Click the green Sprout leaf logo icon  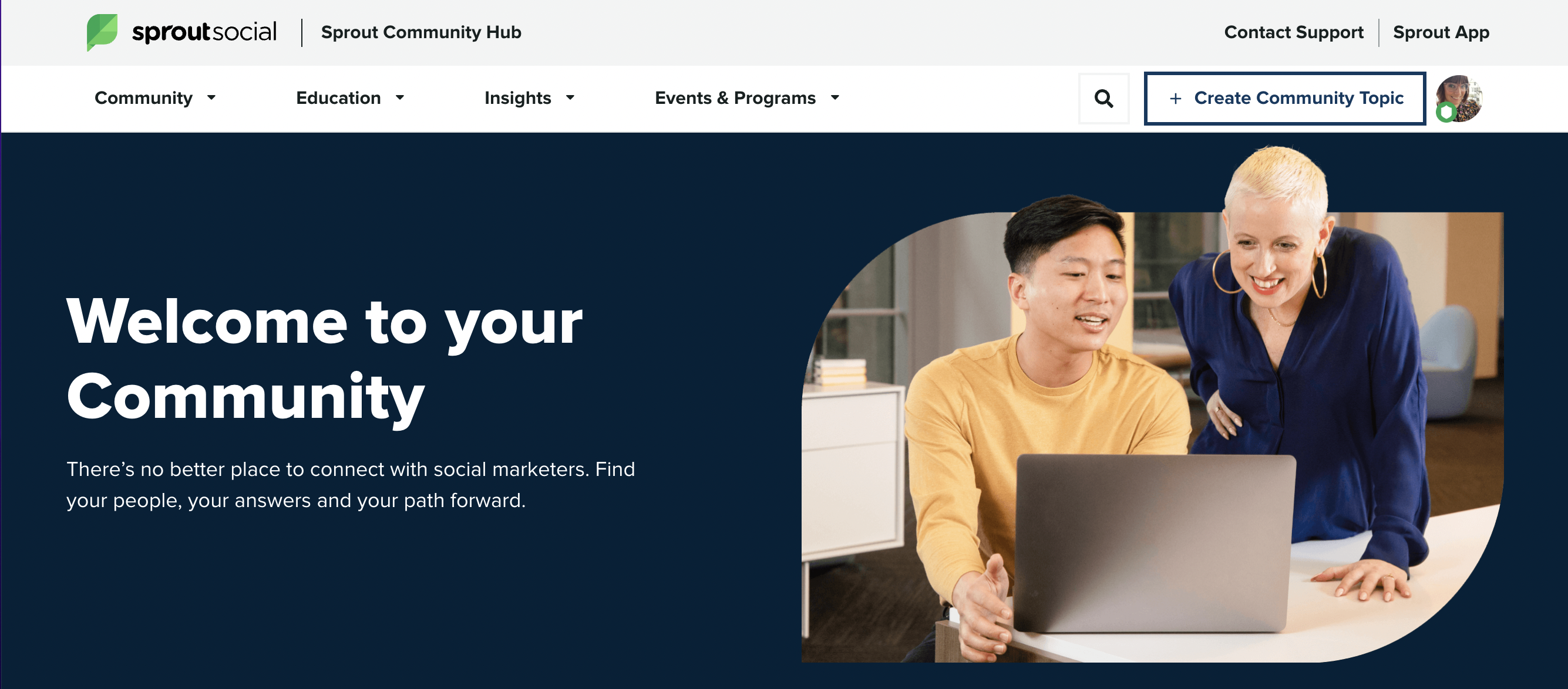click(102, 32)
